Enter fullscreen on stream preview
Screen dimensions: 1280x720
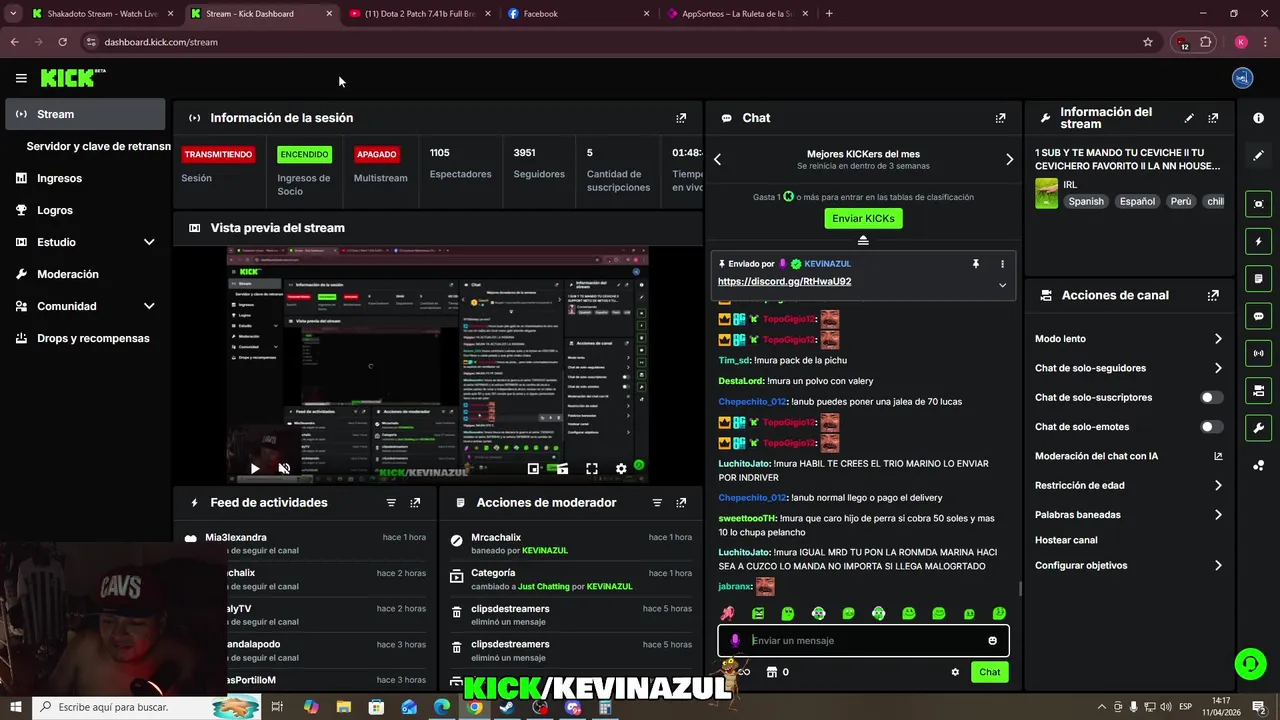tap(592, 468)
